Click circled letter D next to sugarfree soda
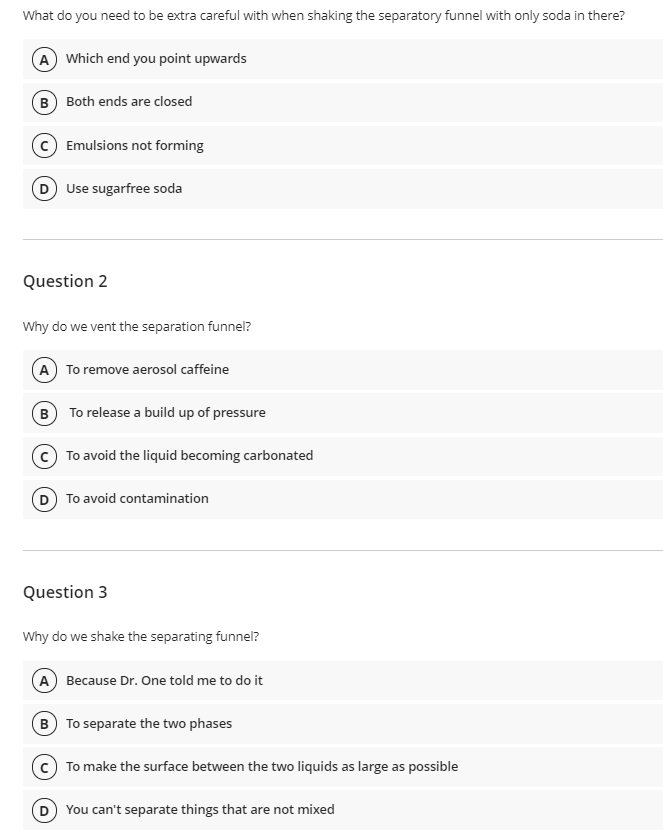The height and width of the screenshot is (835, 663). click(x=45, y=188)
